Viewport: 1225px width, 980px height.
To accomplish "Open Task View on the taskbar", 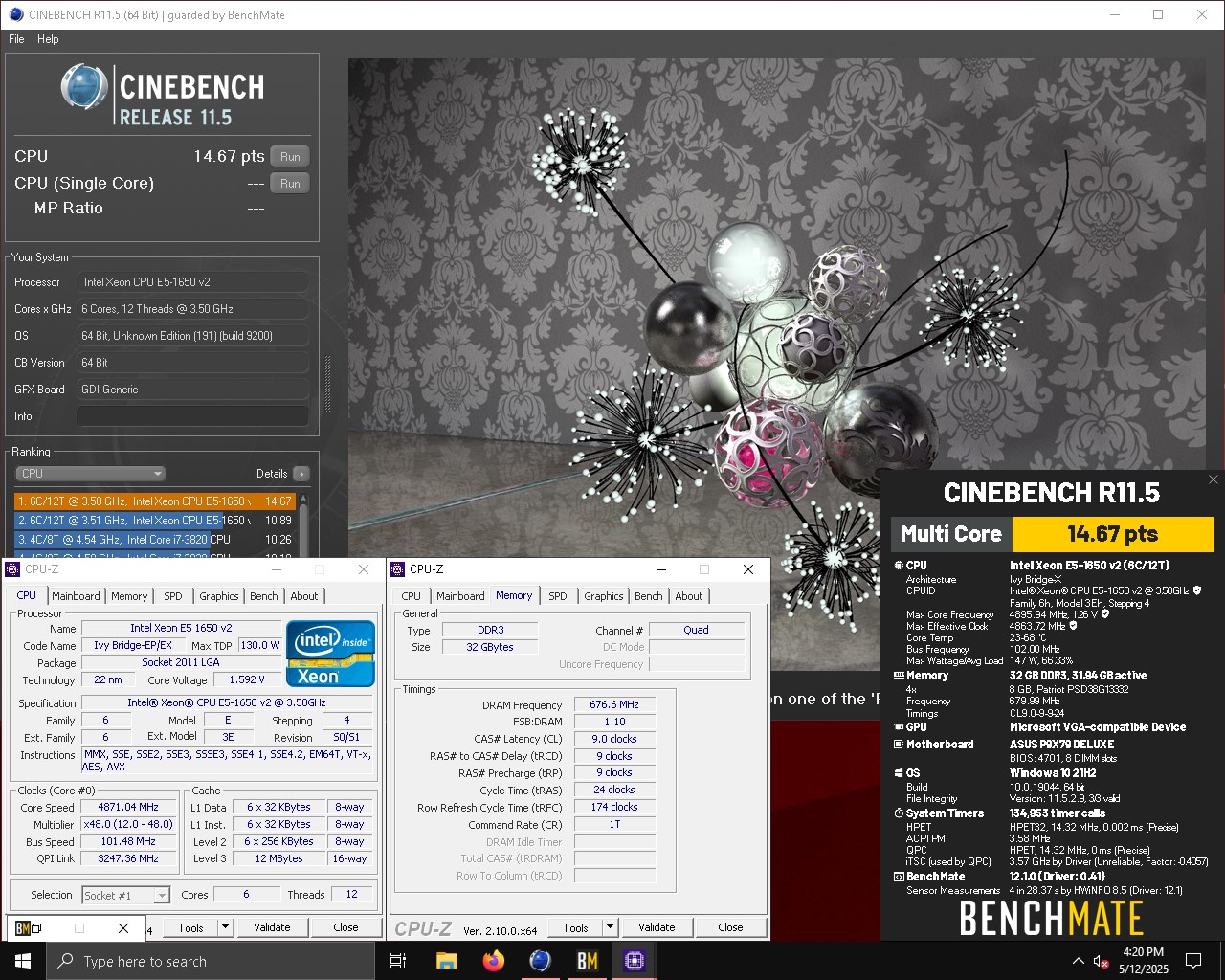I will coord(399,961).
